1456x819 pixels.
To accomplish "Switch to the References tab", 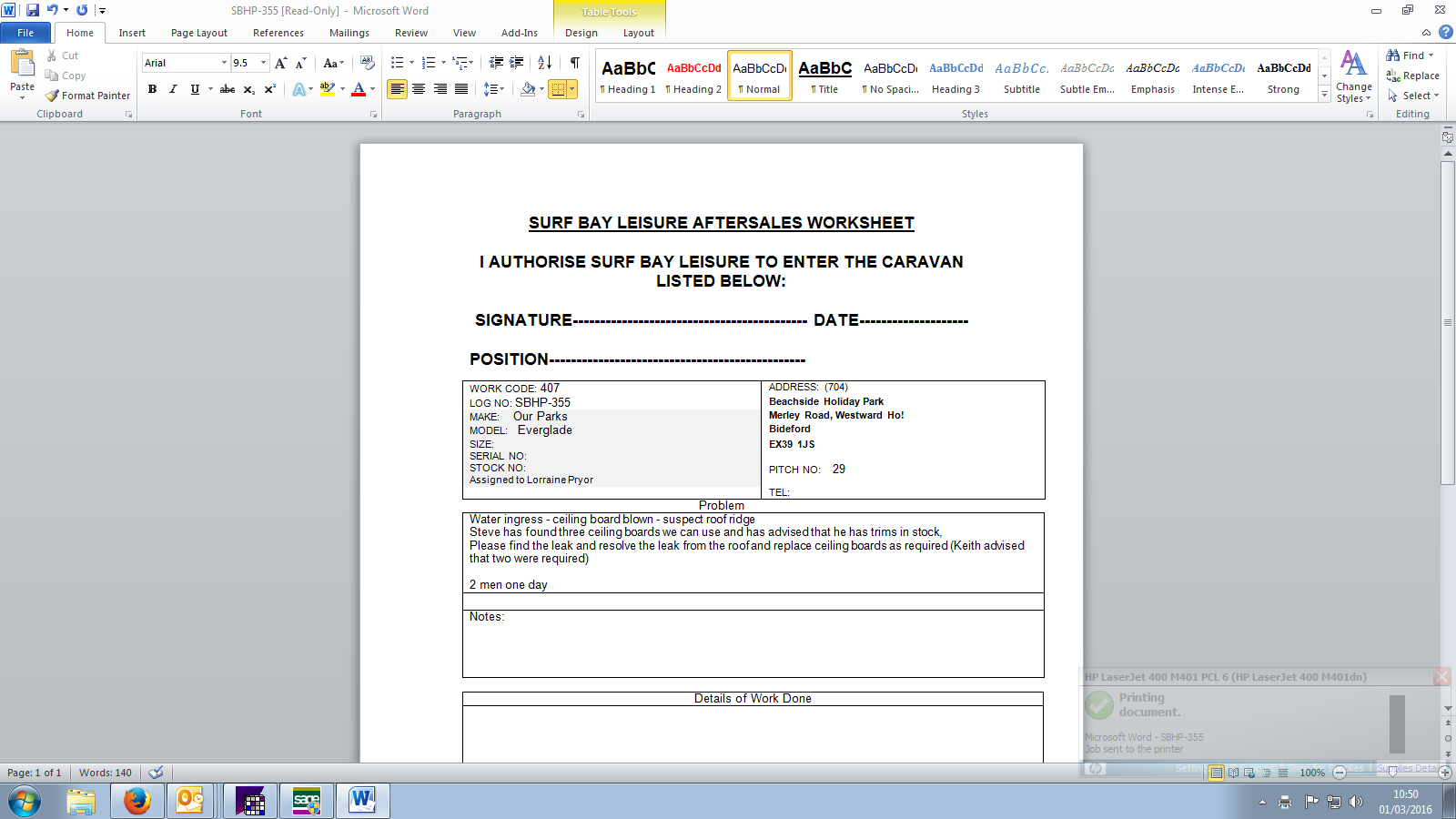I will pyautogui.click(x=278, y=33).
